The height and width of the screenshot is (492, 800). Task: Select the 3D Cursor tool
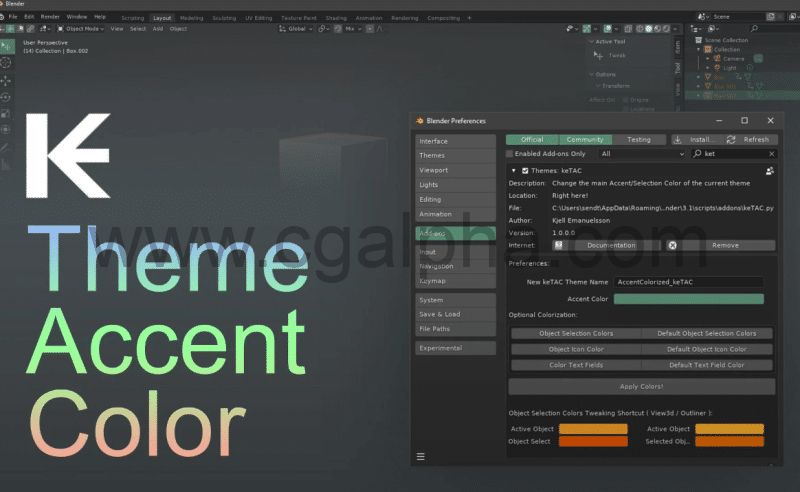coord(6,63)
